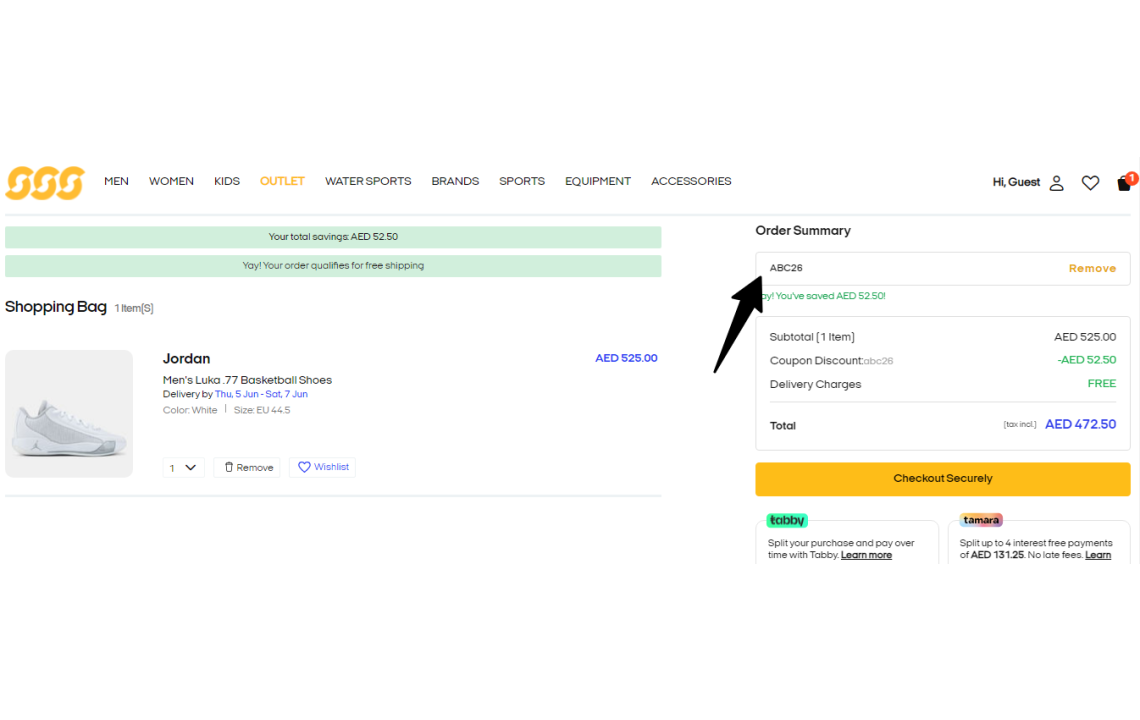1140x720 pixels.
Task: Click the SSS store logo
Action: click(x=45, y=183)
